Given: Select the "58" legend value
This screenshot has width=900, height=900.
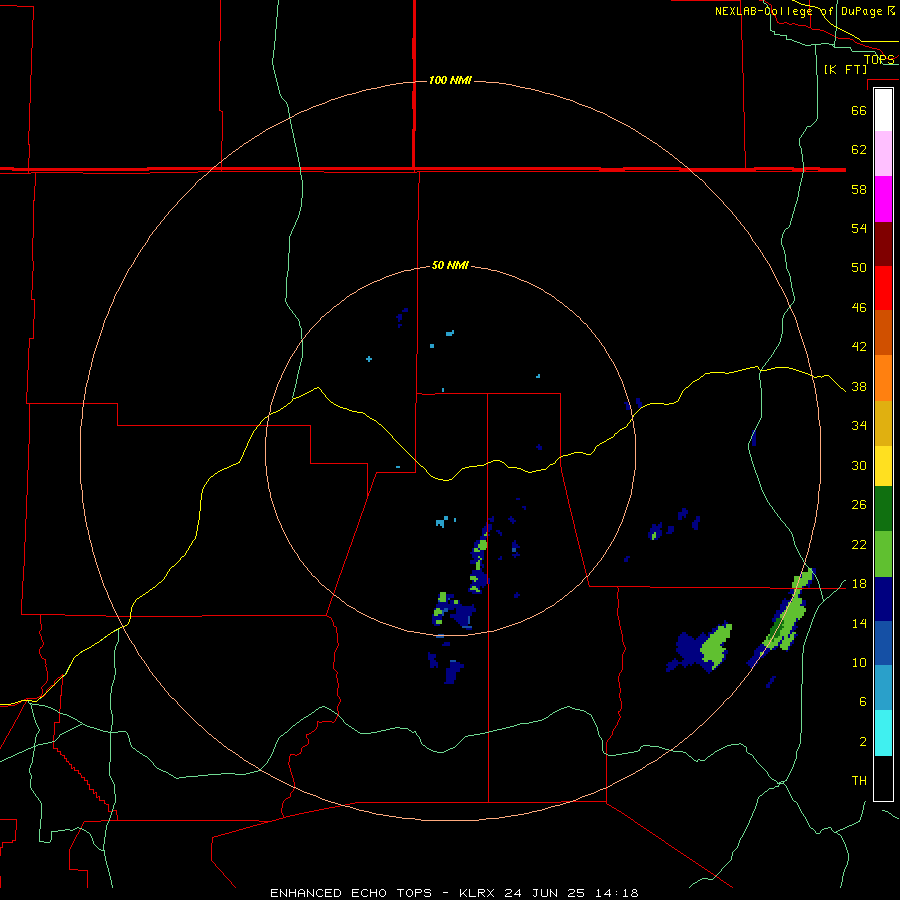Looking at the screenshot, I should [859, 189].
